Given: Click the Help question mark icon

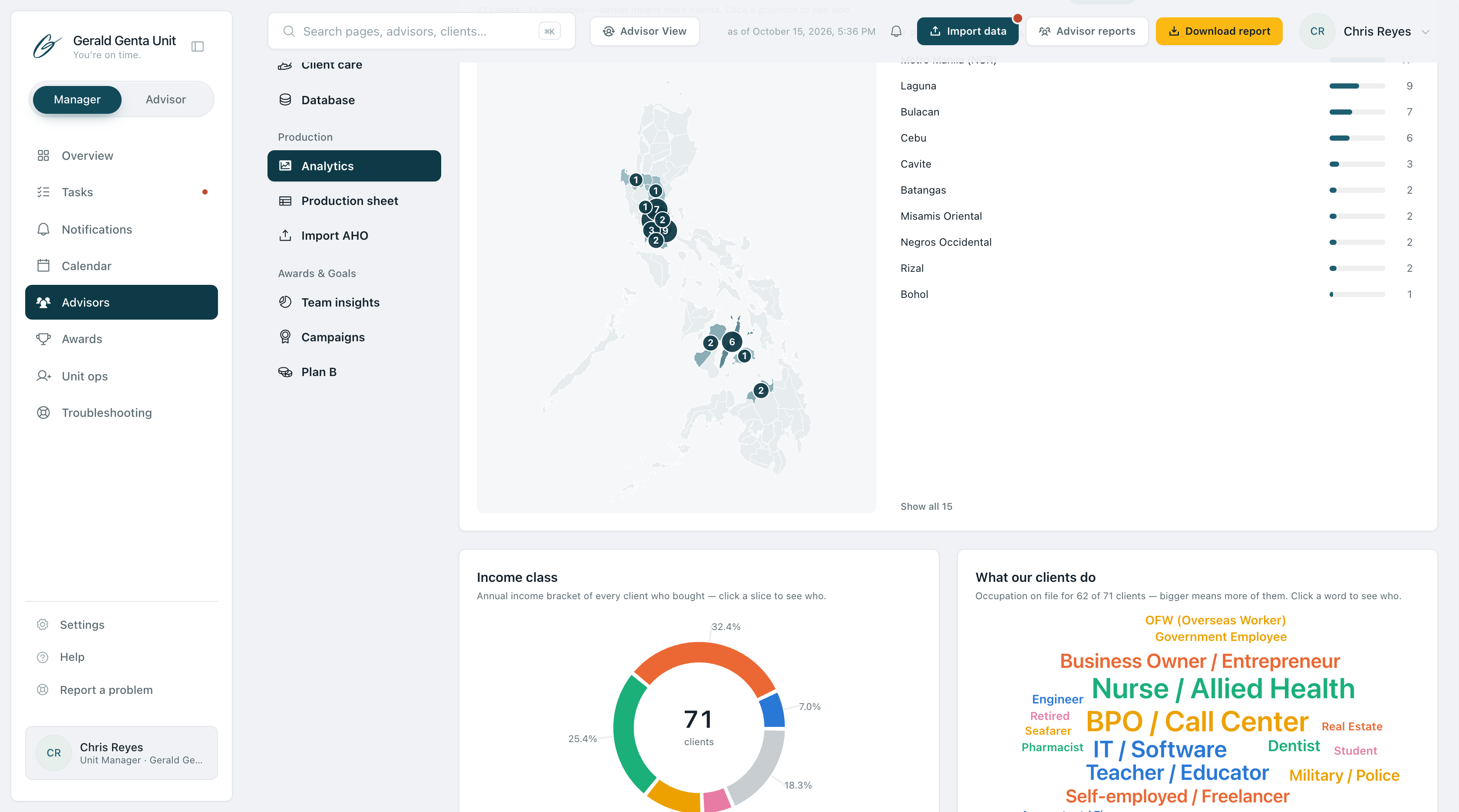Looking at the screenshot, I should coord(43,657).
